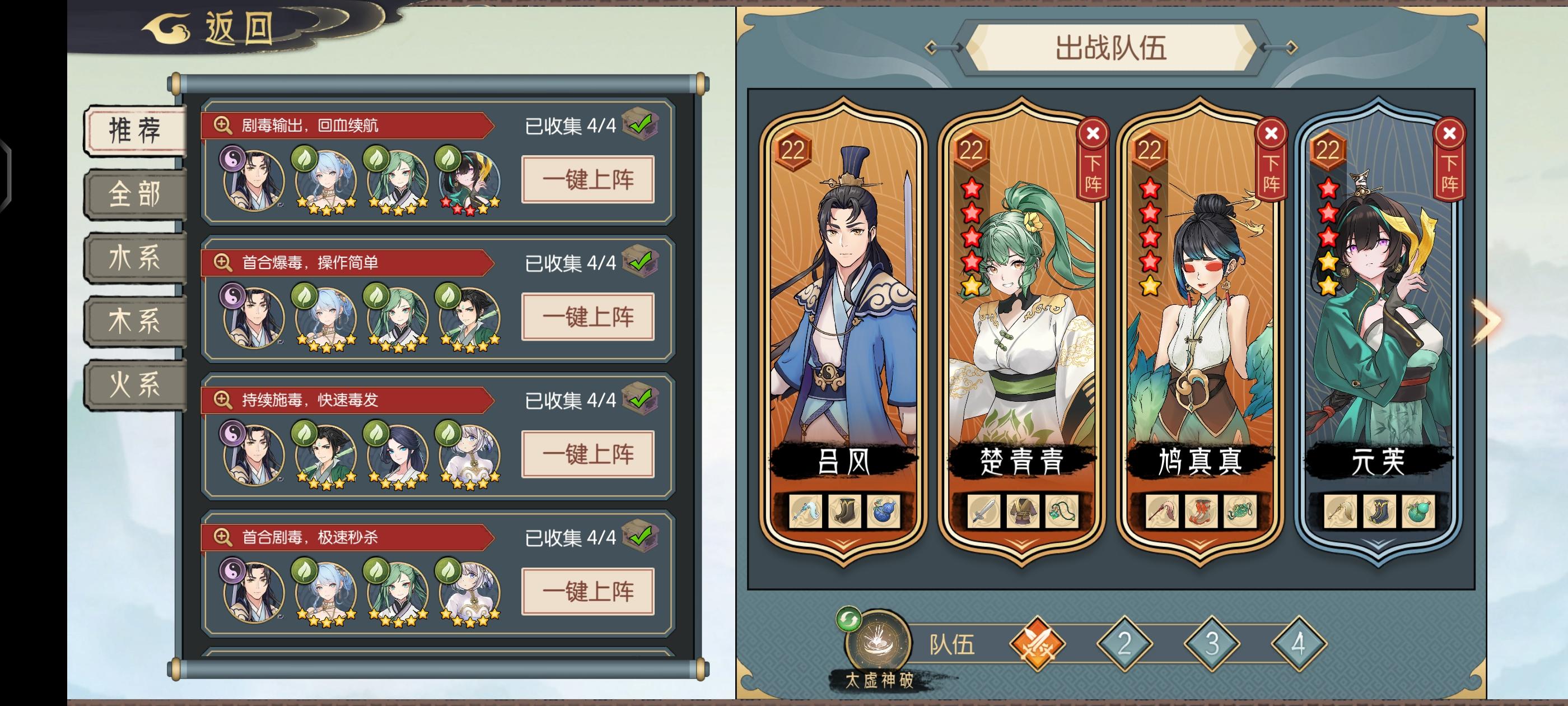Click the 太虚神破 skill icon

[x=878, y=642]
